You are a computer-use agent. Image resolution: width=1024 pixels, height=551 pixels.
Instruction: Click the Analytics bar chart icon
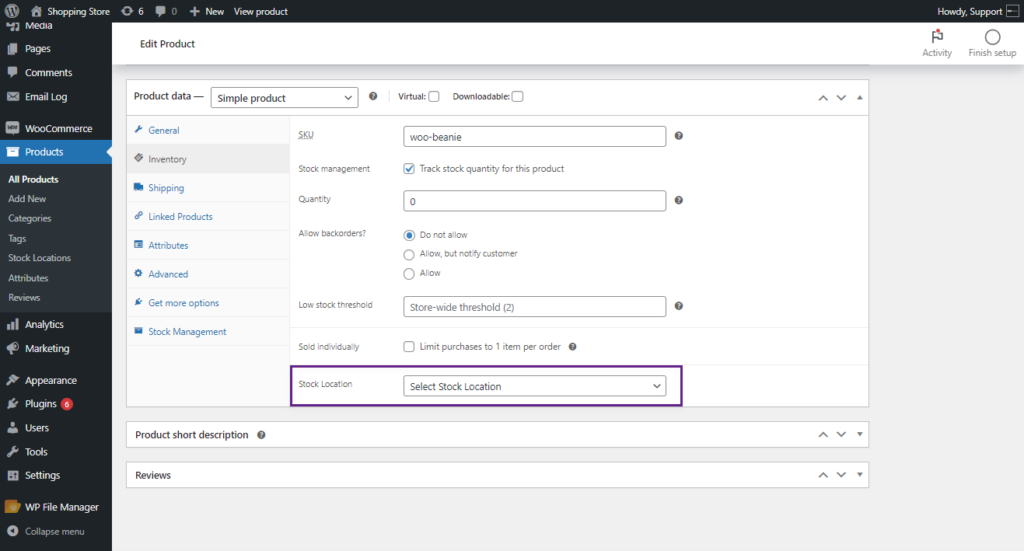[12, 324]
